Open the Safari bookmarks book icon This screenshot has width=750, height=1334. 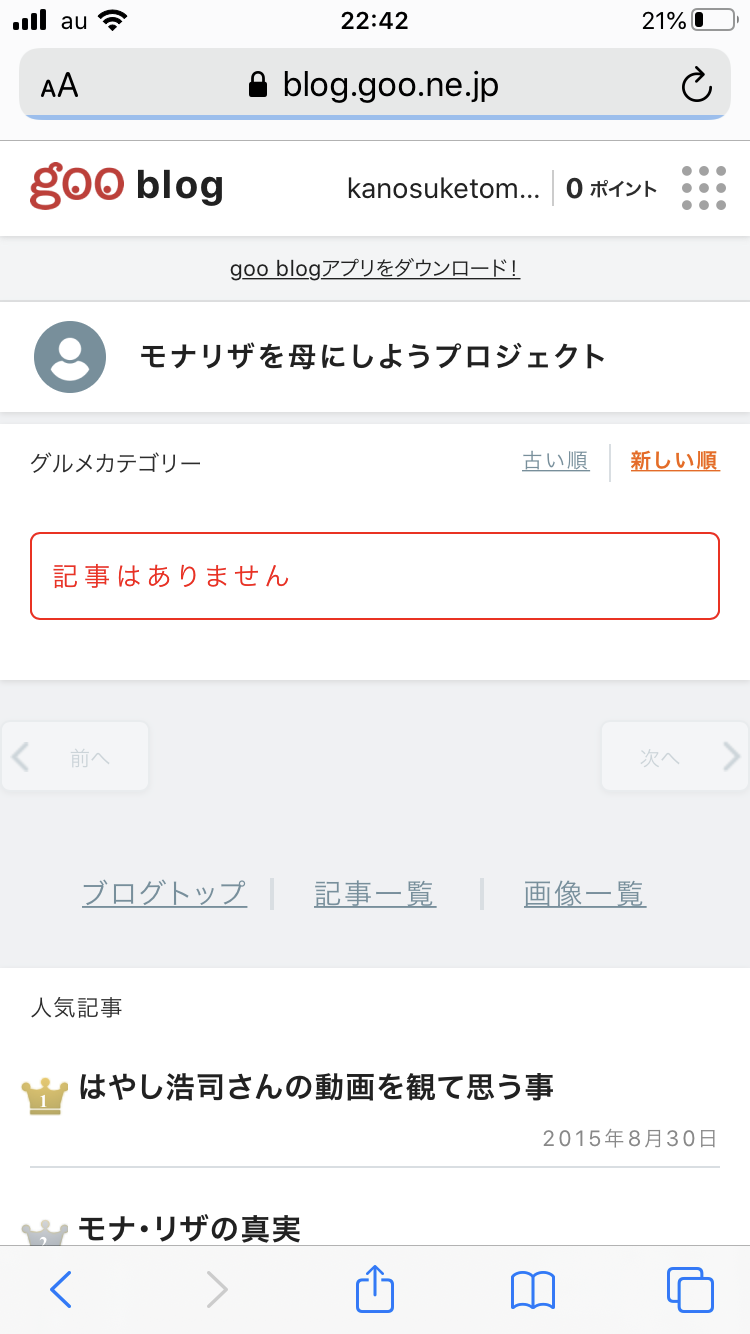pyautogui.click(x=532, y=1290)
